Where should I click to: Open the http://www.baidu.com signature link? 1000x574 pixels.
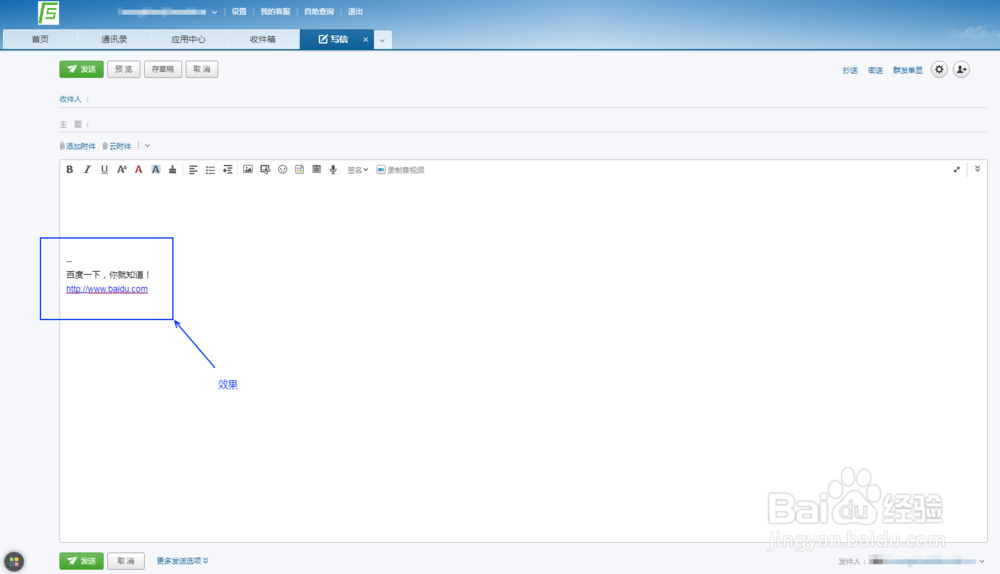(107, 289)
